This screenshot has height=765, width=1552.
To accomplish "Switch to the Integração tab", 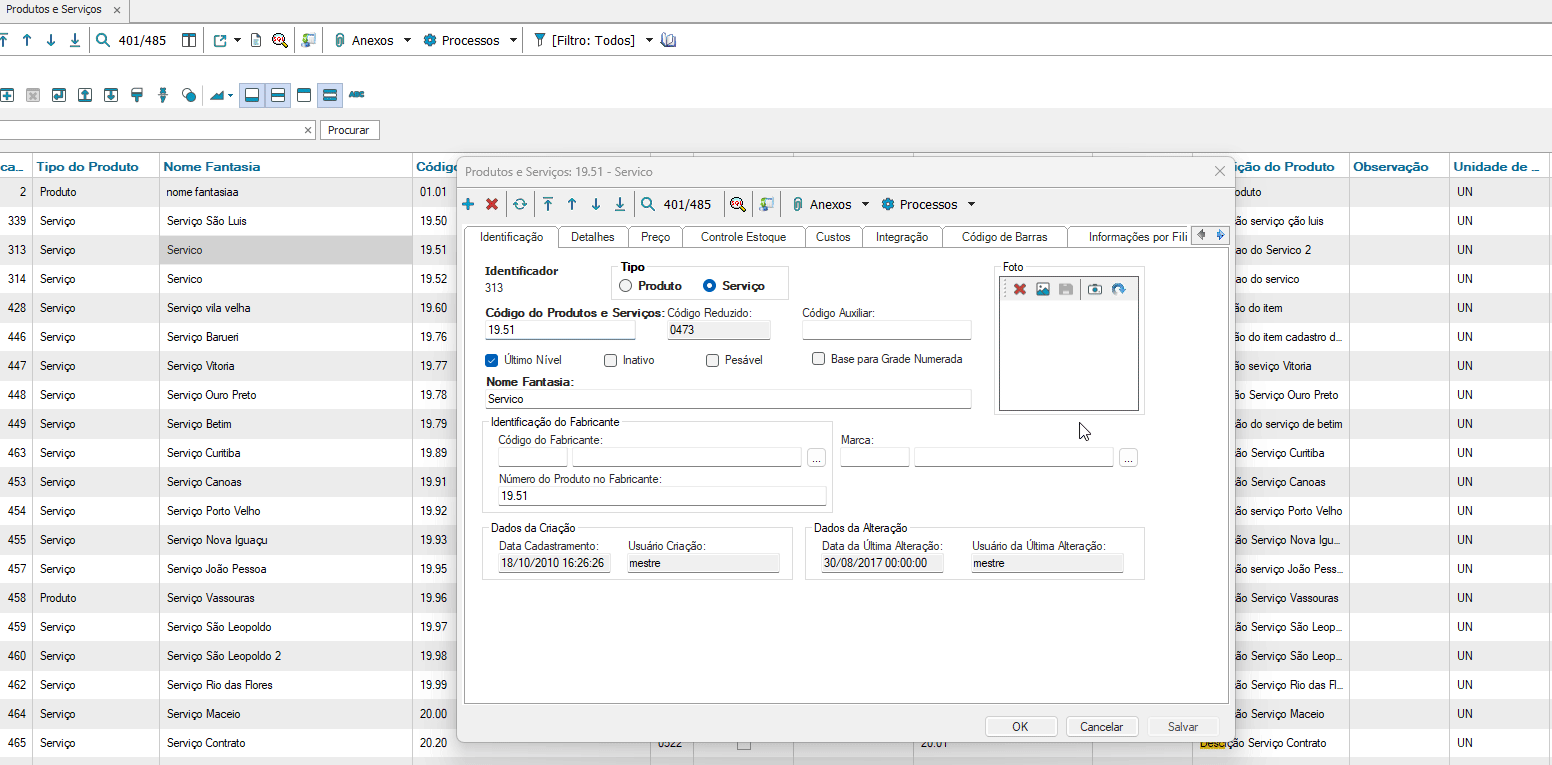I will click(x=902, y=237).
